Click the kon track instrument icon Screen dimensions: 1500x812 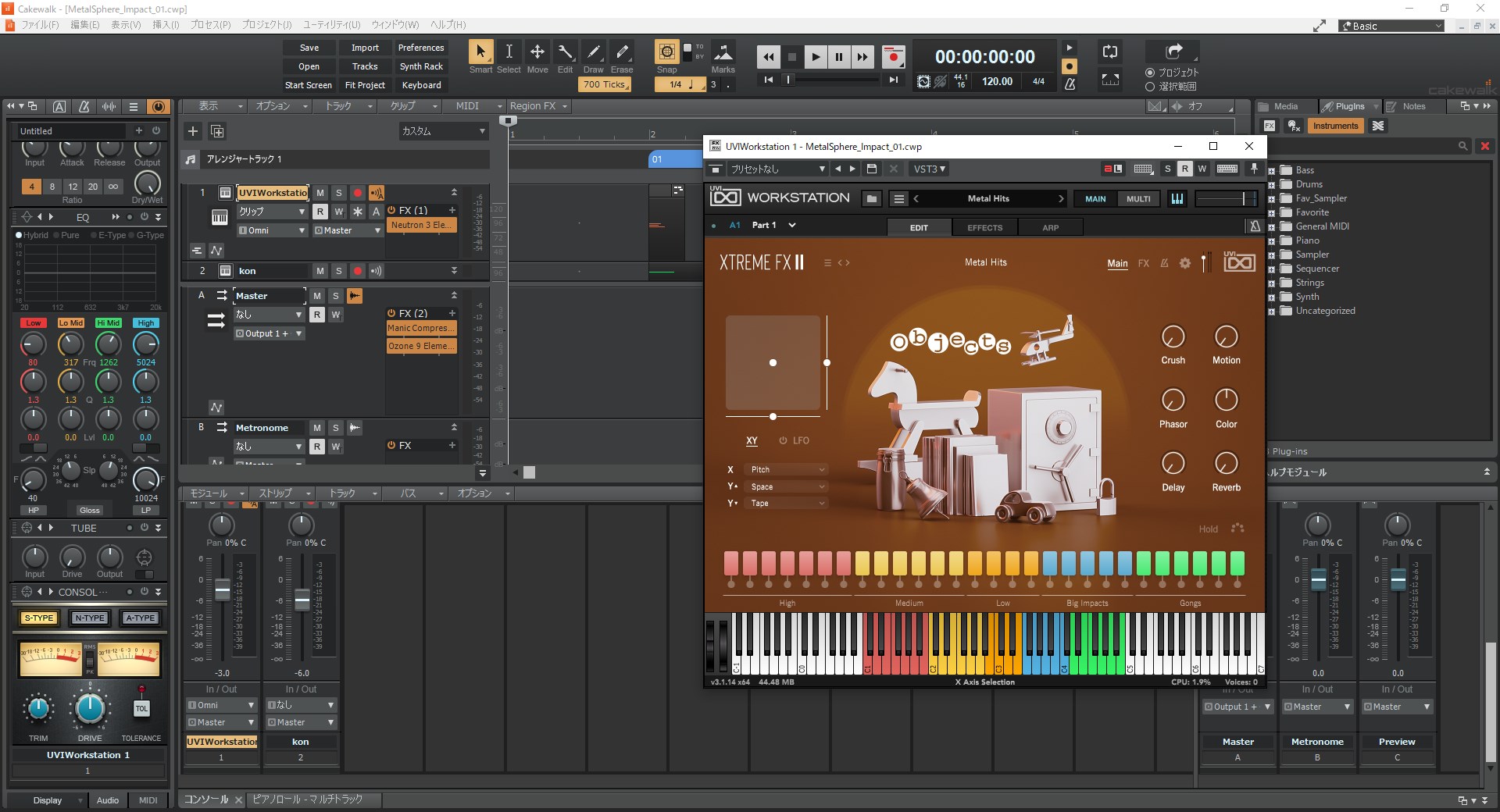225,271
